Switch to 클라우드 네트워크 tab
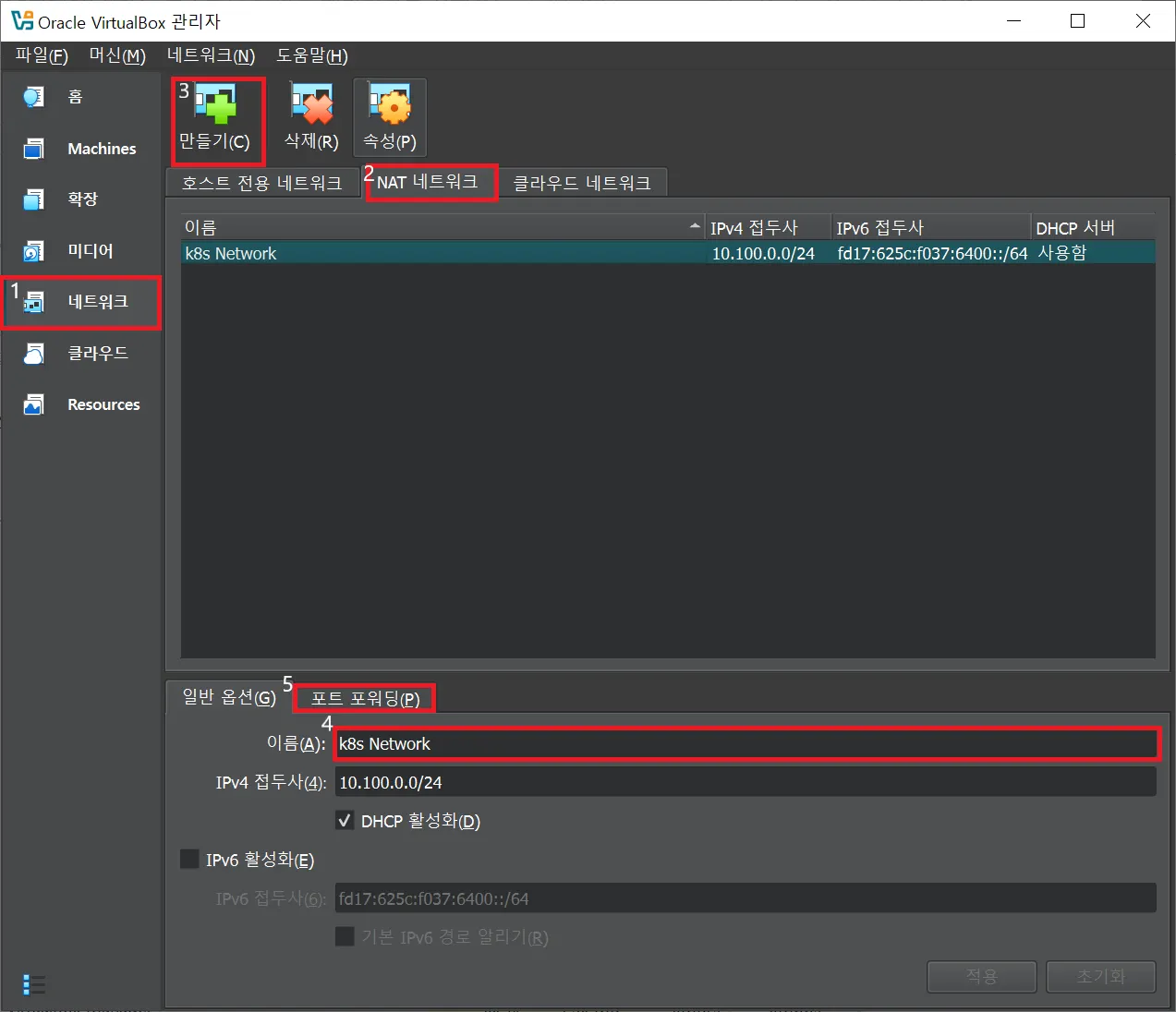 [x=582, y=183]
